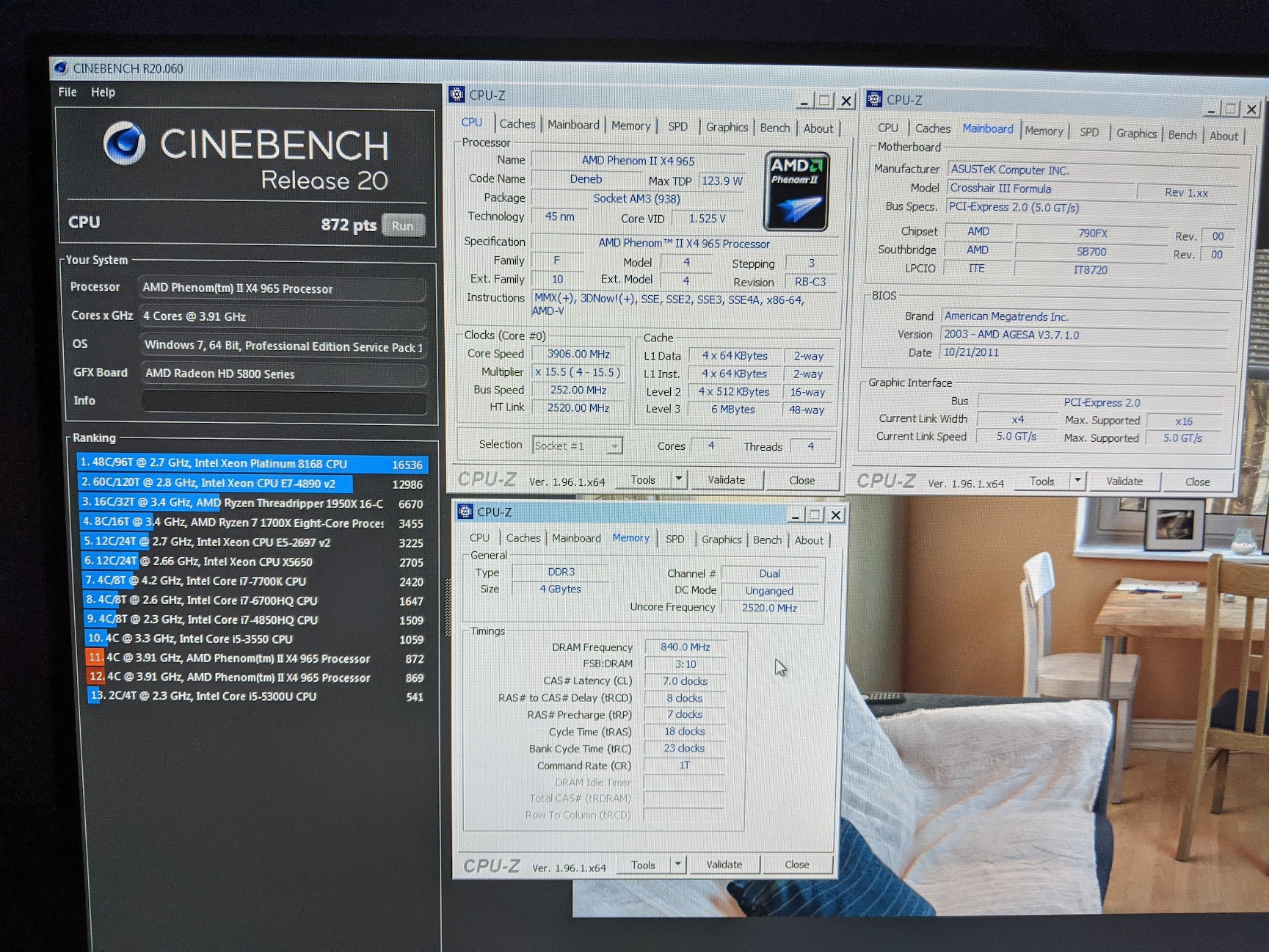Switch to Memory tab in Mainboard window

[1044, 131]
